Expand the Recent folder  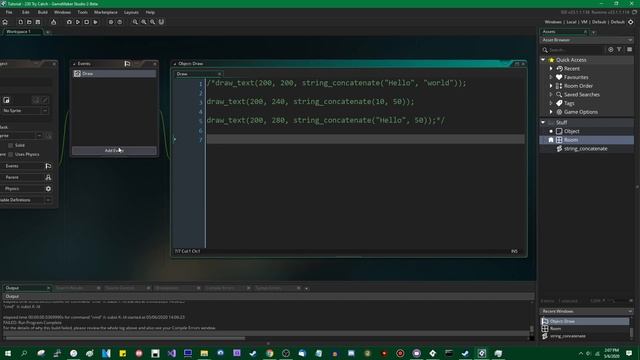point(551,69)
